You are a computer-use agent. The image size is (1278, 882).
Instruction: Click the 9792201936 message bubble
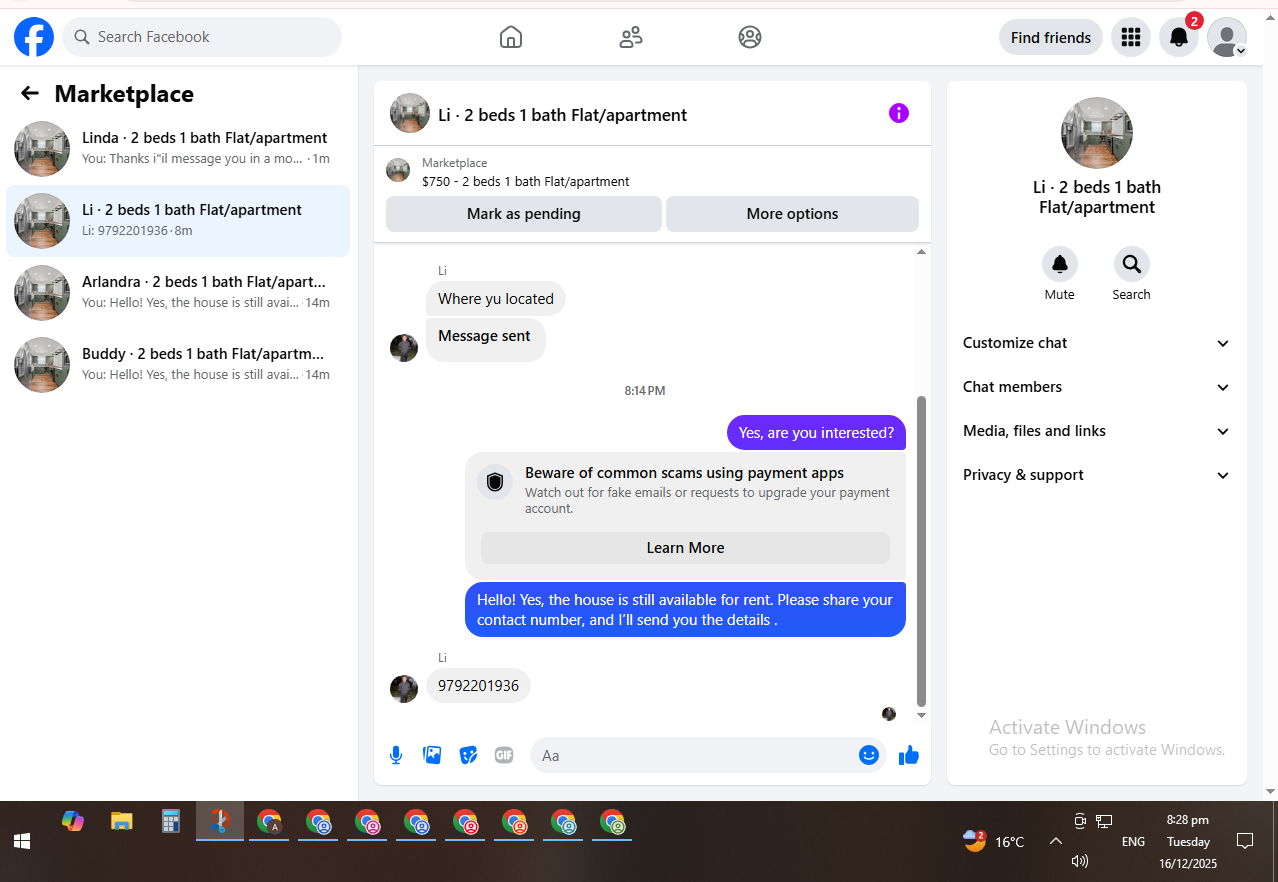(478, 686)
